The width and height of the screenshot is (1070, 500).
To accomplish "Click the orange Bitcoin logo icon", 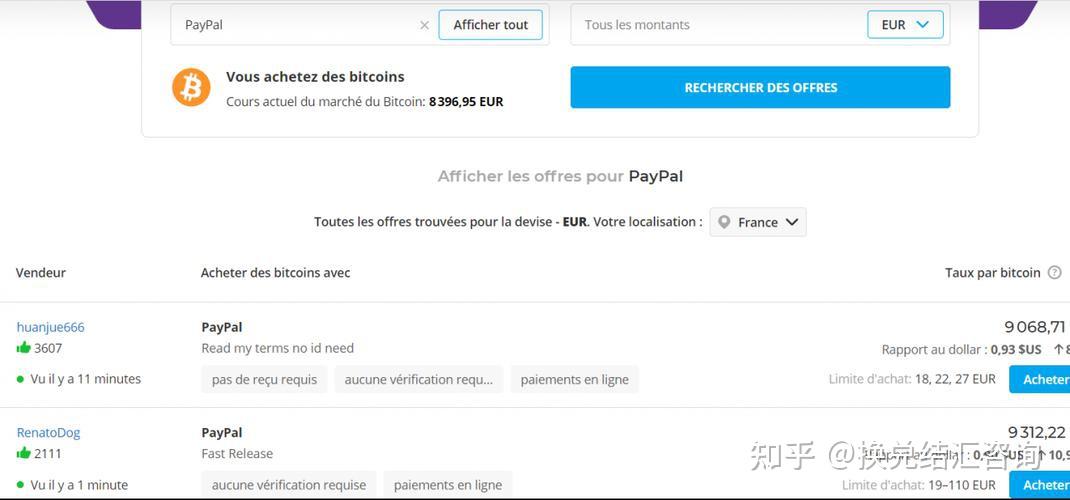I will coord(191,87).
